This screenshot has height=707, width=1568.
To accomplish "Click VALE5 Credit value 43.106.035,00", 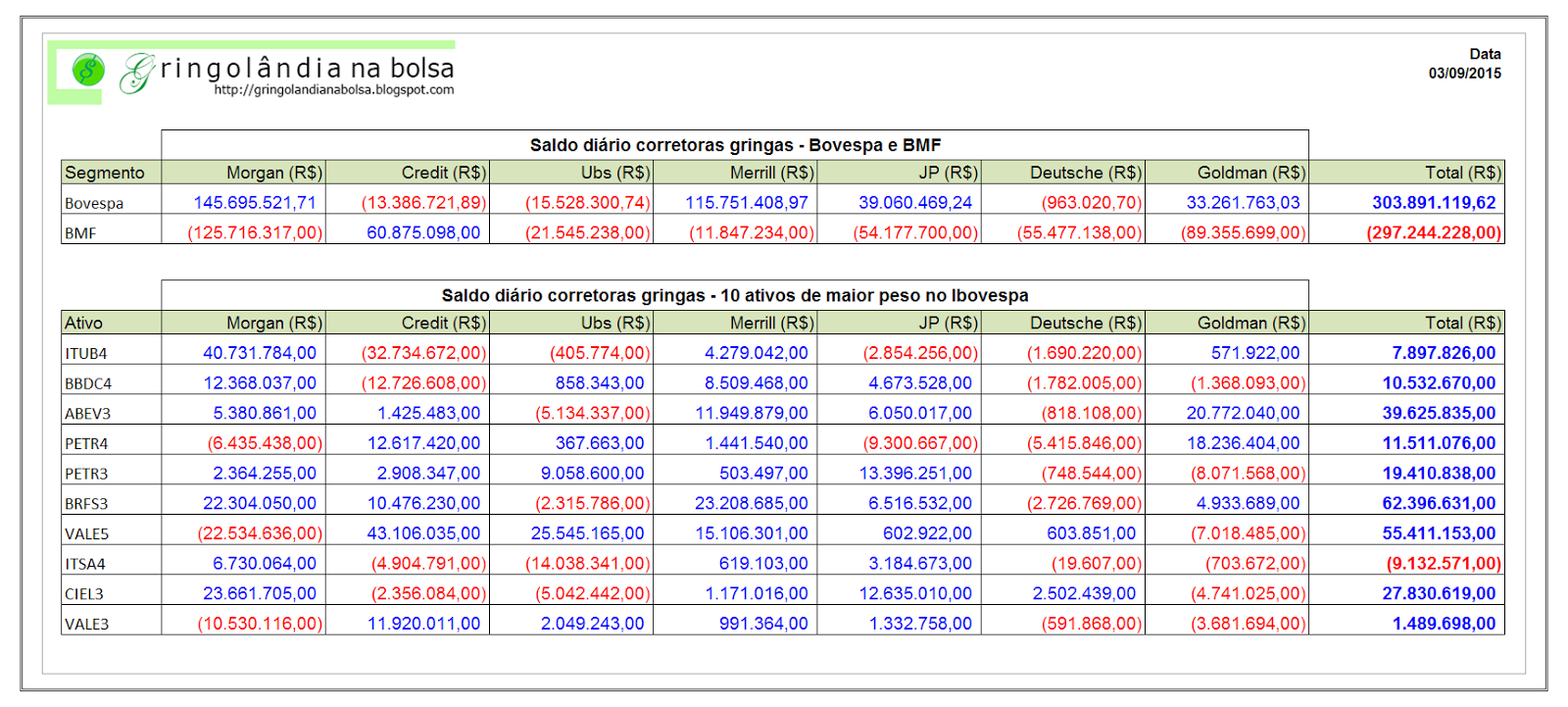I will pyautogui.click(x=423, y=533).
